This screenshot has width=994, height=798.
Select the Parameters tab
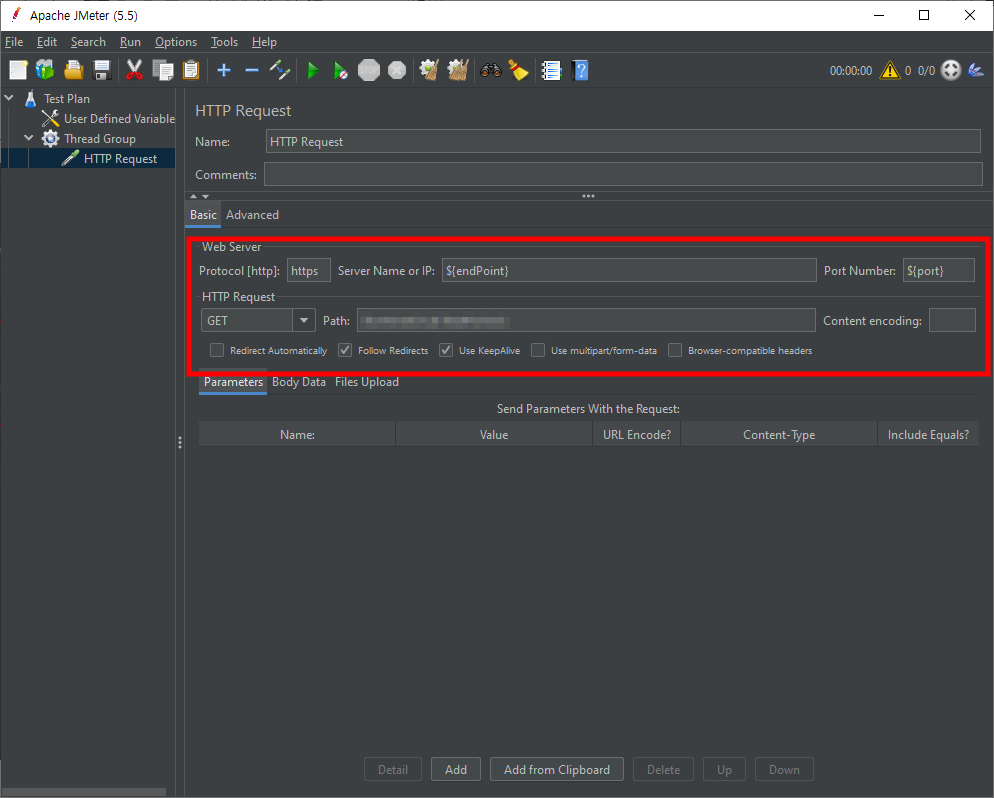[233, 382]
